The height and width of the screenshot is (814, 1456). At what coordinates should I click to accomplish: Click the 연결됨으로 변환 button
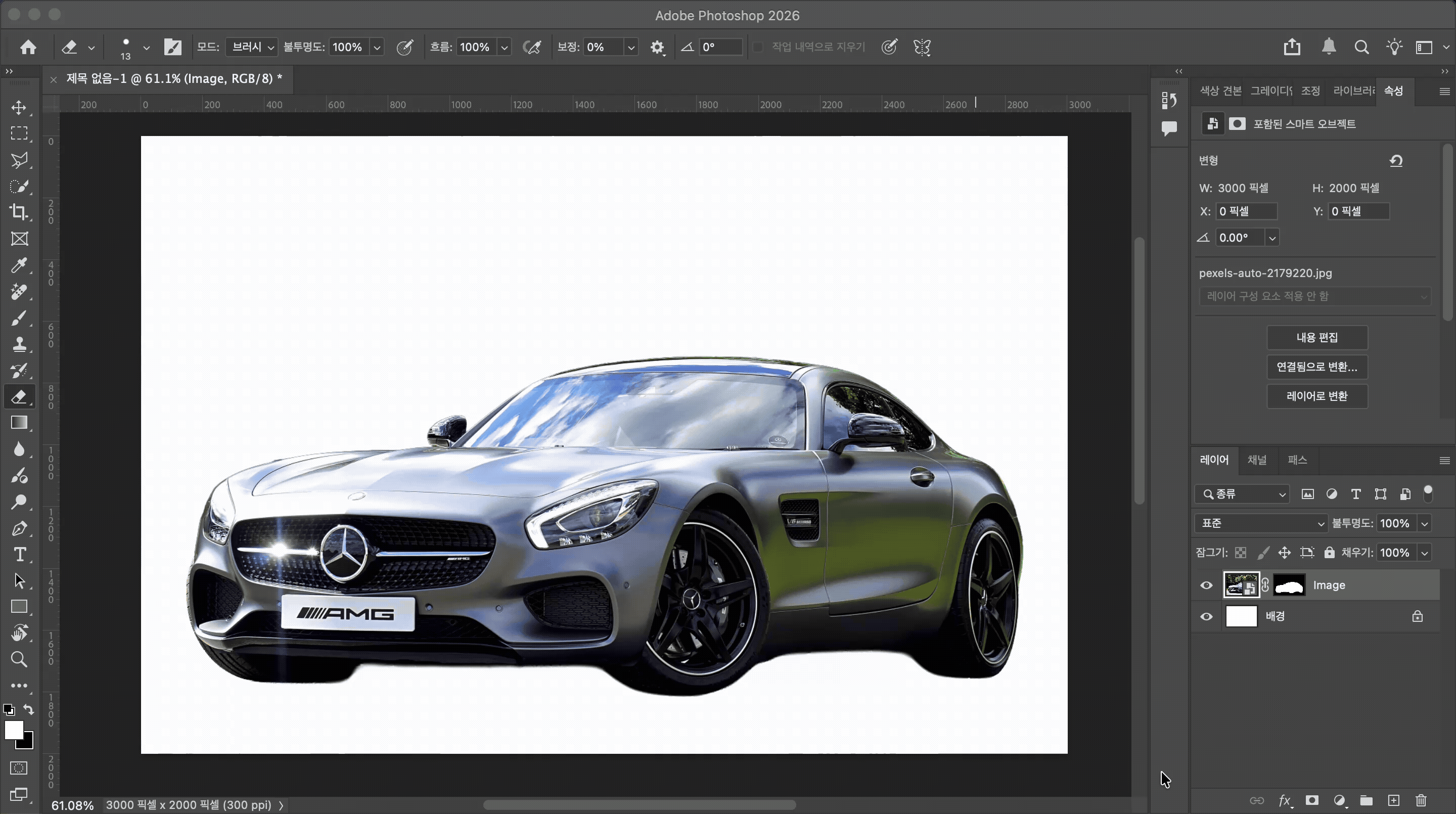click(x=1317, y=367)
